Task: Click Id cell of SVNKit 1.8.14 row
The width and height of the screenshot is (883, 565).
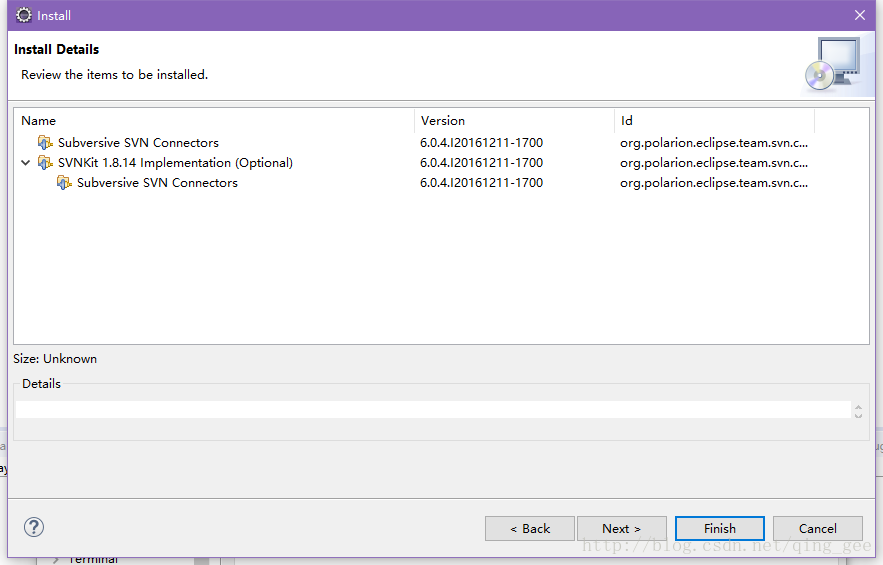Action: click(714, 163)
